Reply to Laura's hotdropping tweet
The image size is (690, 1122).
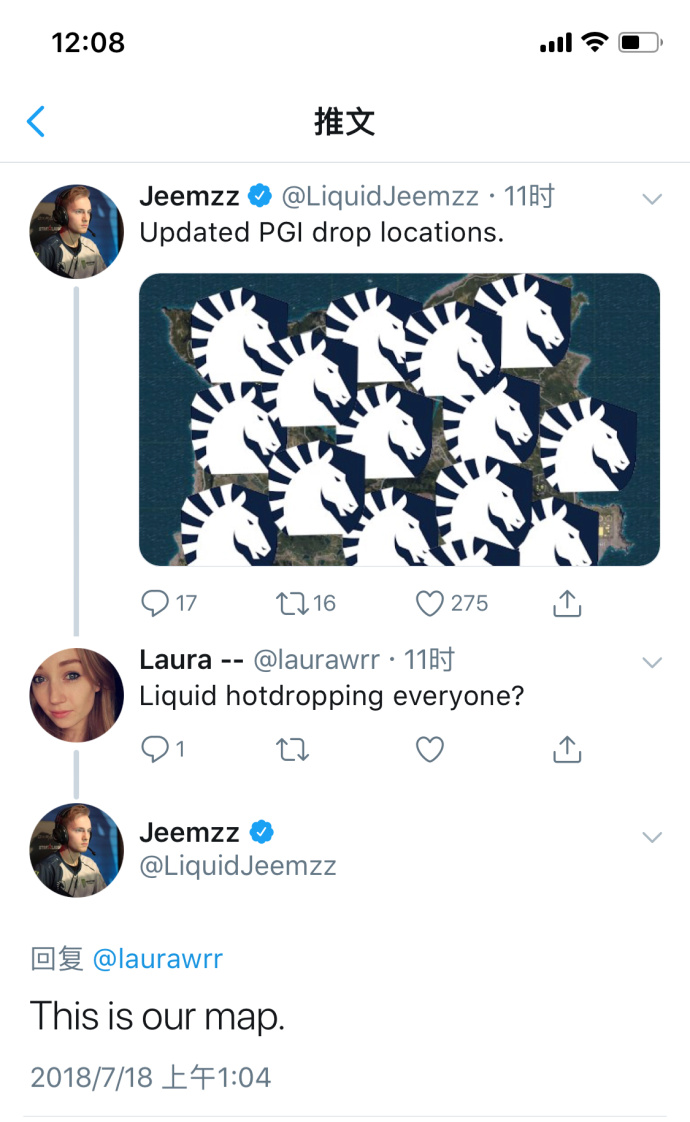click(x=155, y=749)
